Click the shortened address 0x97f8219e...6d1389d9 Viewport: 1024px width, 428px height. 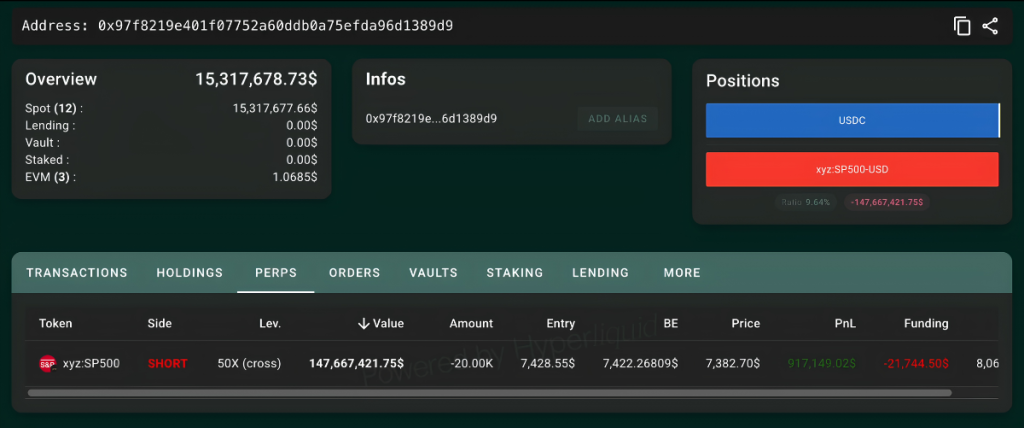pyautogui.click(x=431, y=119)
